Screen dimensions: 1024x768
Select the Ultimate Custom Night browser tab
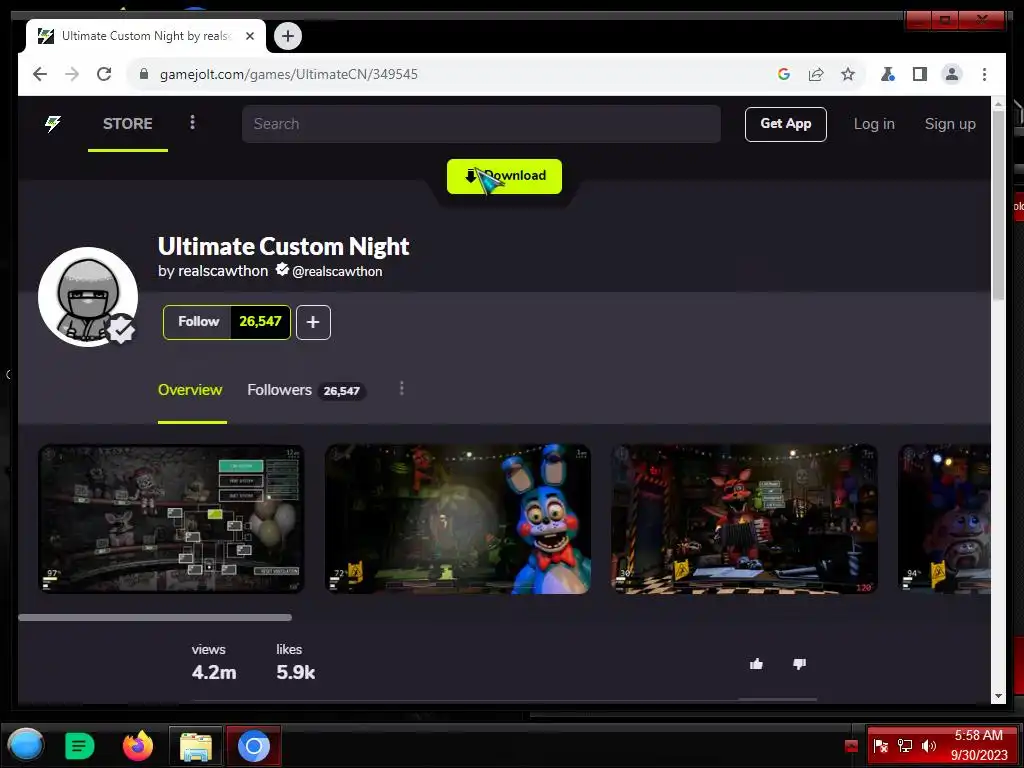(x=146, y=36)
